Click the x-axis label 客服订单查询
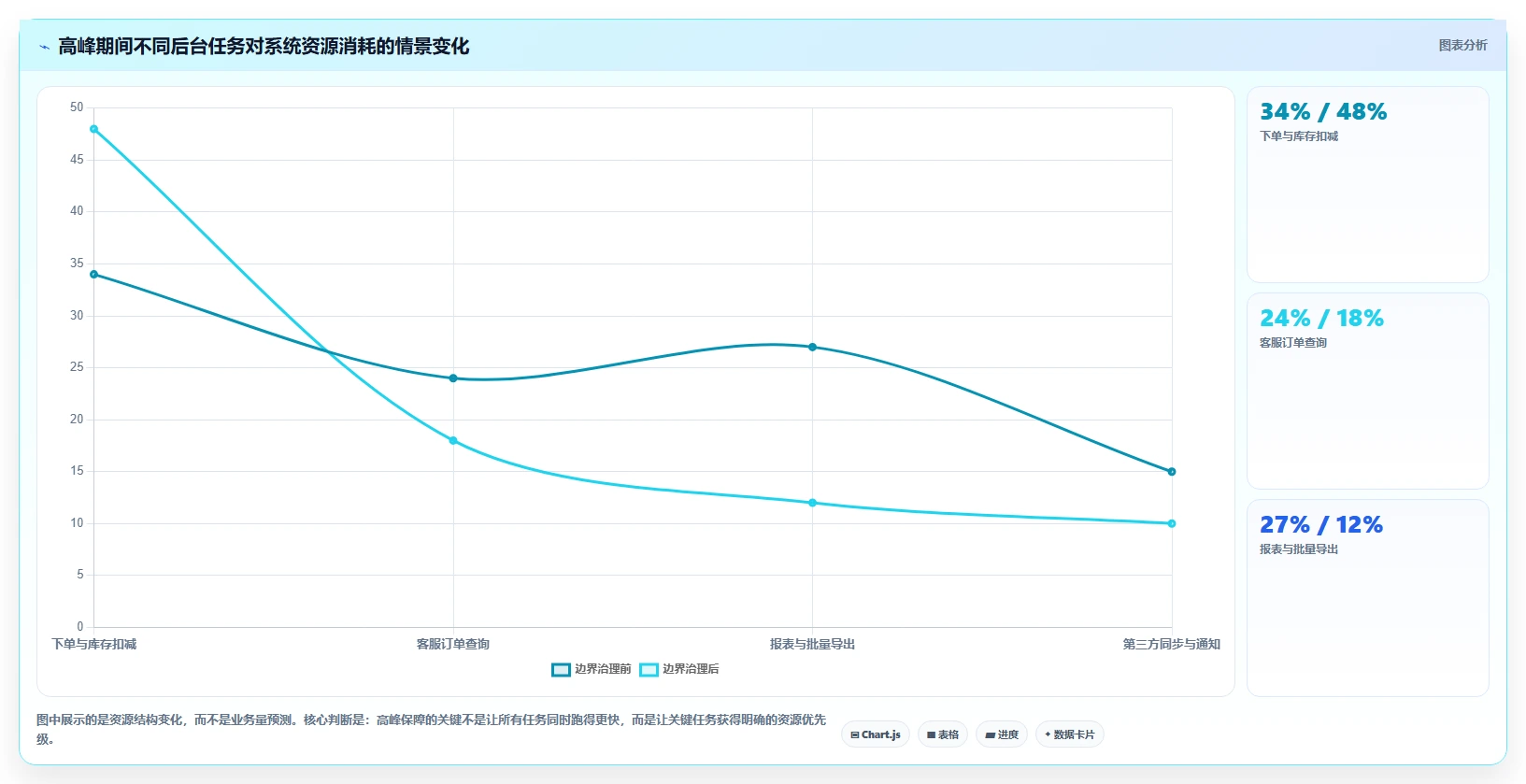1526x784 pixels. [453, 644]
